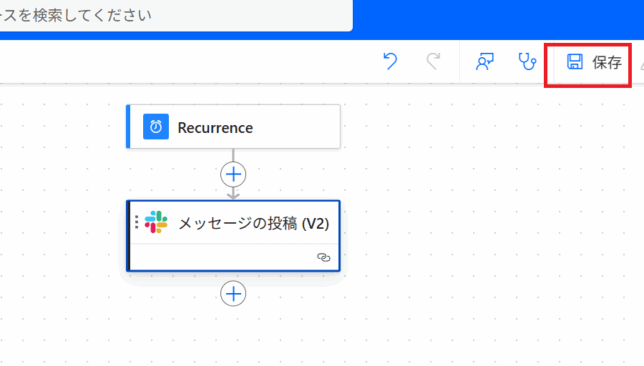Image resolution: width=644 pixels, height=366 pixels.
Task: Add new step below メッセージの投稿 card
Action: 233,294
